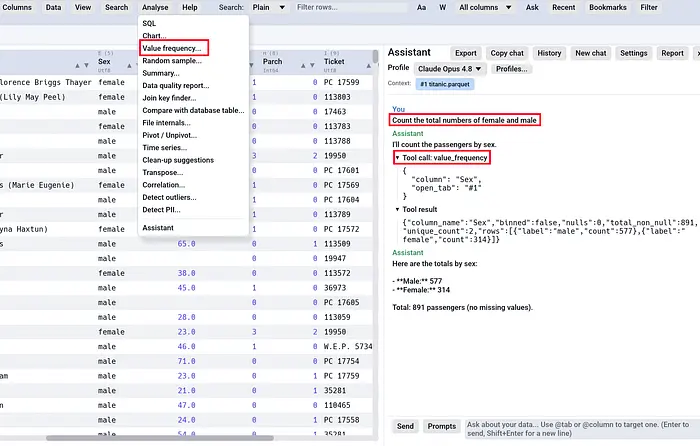Sort the Sex column ascending
This screenshot has width=700, height=446.
click(x=129, y=65)
